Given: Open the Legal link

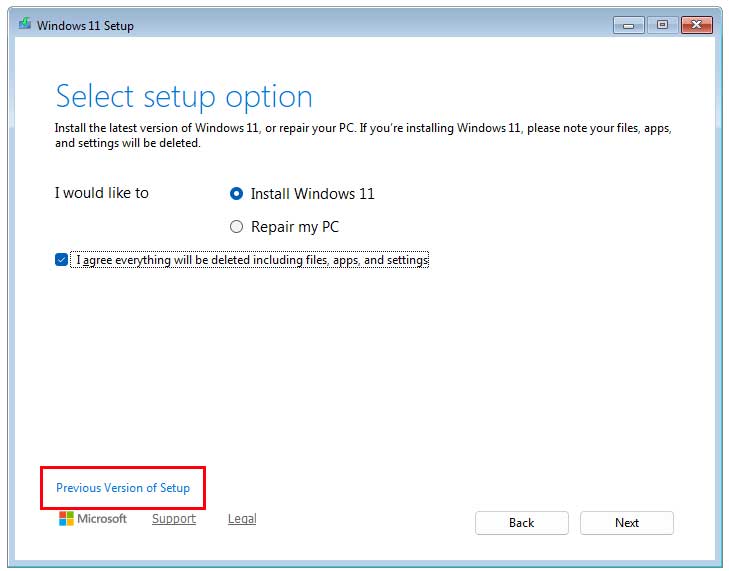Looking at the screenshot, I should coord(242,518).
